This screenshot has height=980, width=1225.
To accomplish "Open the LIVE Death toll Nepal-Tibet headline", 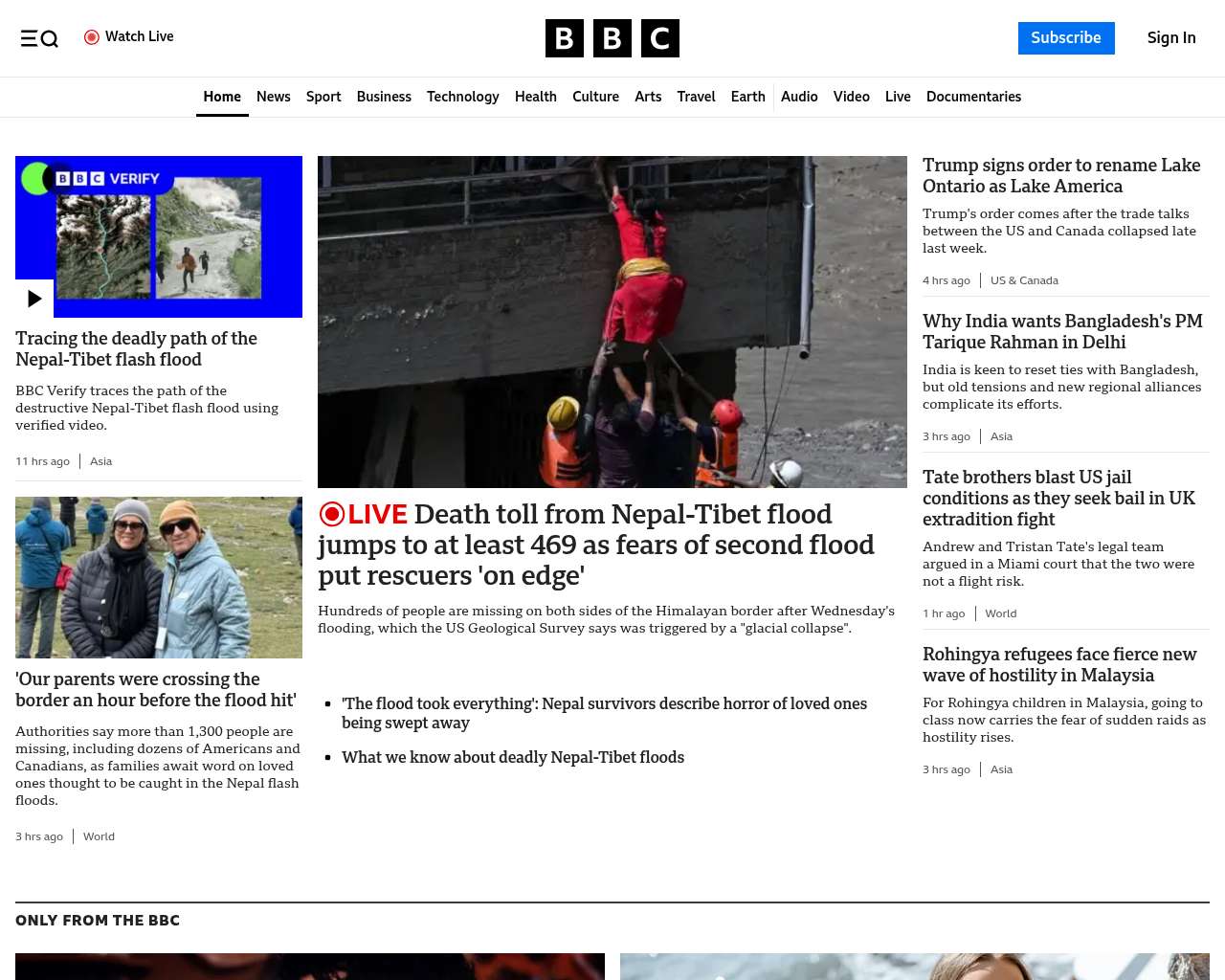I will pos(596,545).
